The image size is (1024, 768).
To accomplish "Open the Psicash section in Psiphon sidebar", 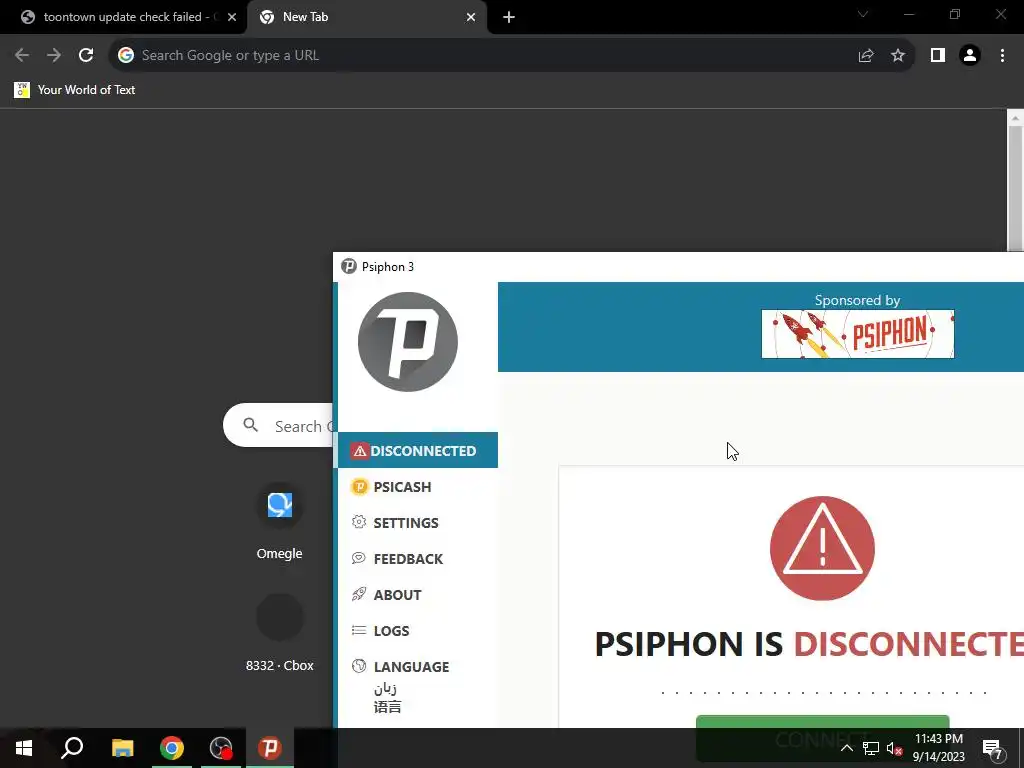I will click(x=418, y=487).
